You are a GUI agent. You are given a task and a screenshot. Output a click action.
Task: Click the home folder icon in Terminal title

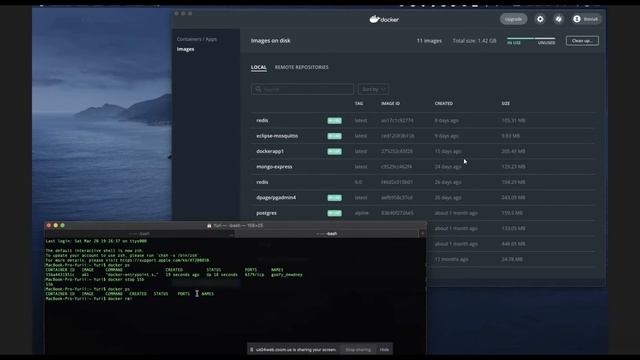coord(209,226)
